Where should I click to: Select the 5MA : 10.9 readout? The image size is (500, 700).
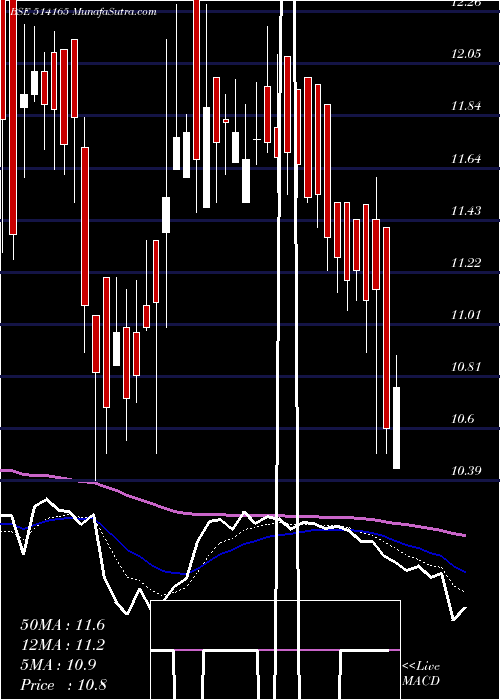[58, 665]
